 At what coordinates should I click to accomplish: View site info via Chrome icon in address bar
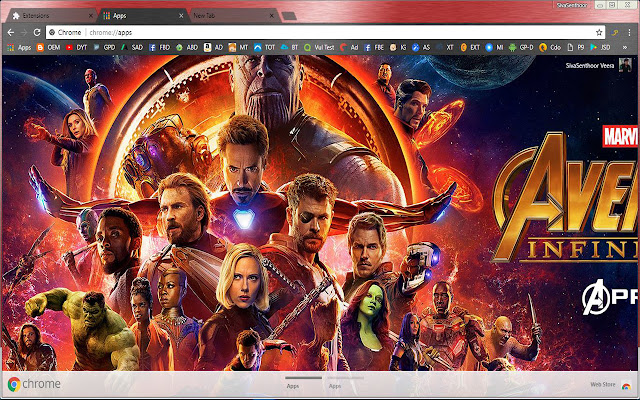(x=52, y=32)
